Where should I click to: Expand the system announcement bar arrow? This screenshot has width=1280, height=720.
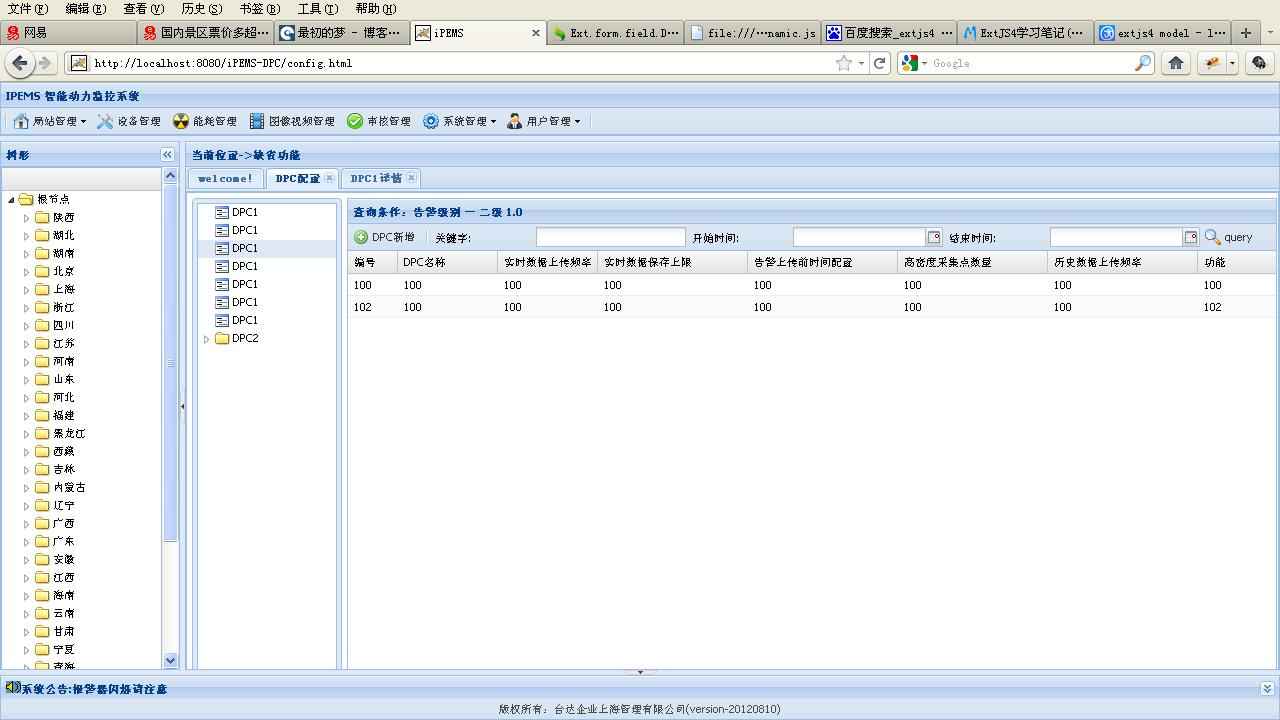1267,688
